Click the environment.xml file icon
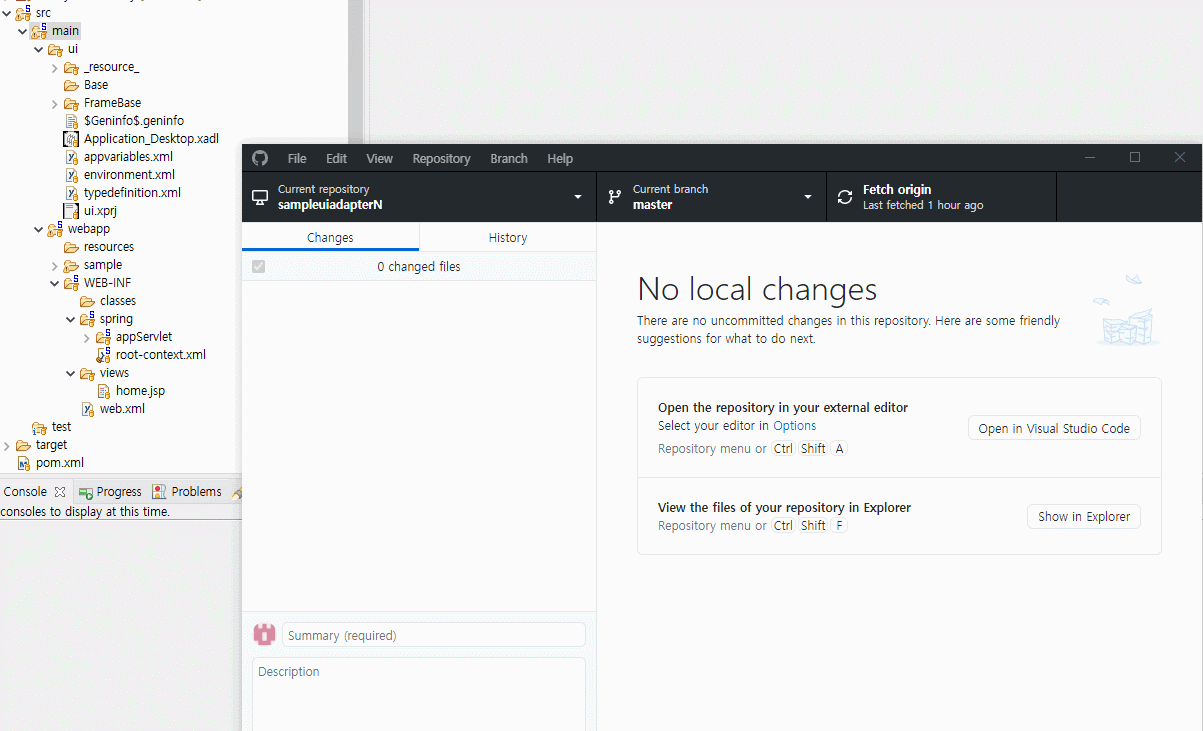Image resolution: width=1203 pixels, height=731 pixels. click(x=71, y=175)
